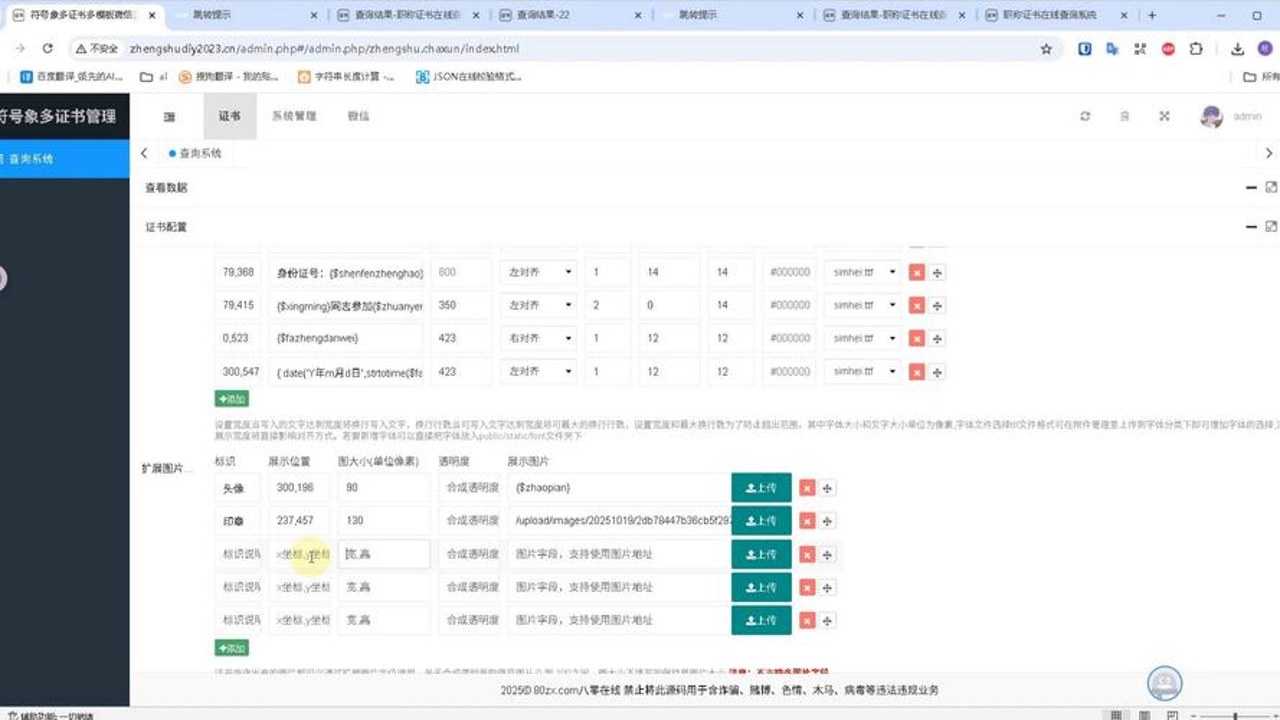This screenshot has width=1280, height=720.
Task: Bookmark this page with the star icon
Action: pyautogui.click(x=1046, y=48)
